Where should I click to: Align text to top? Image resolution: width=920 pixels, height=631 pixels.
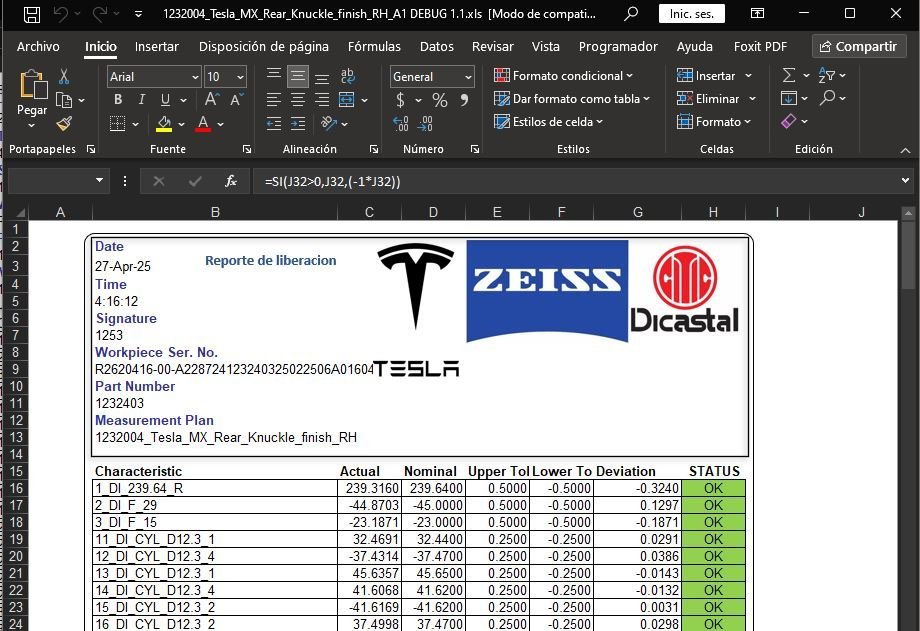tap(273, 75)
